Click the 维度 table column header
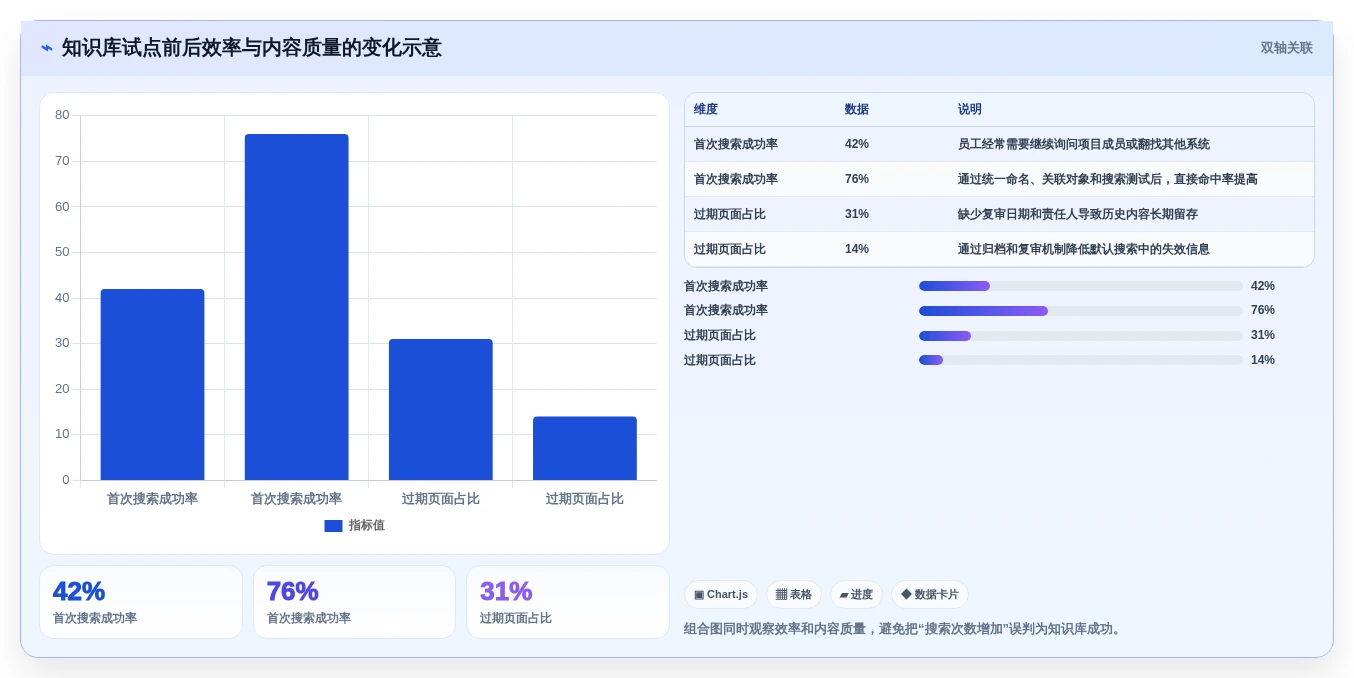The height and width of the screenshot is (678, 1354). coord(706,110)
